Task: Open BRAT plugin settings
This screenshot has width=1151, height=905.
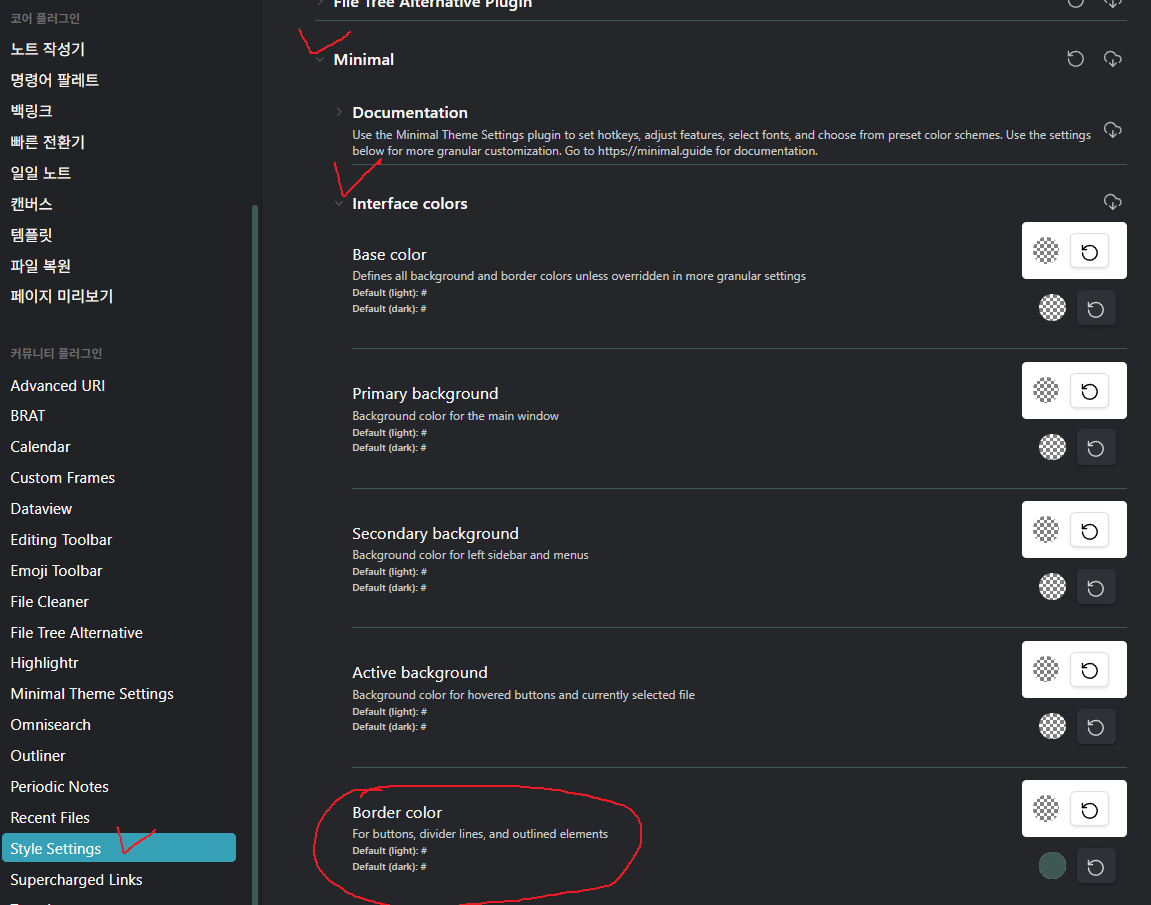Action: click(x=28, y=416)
